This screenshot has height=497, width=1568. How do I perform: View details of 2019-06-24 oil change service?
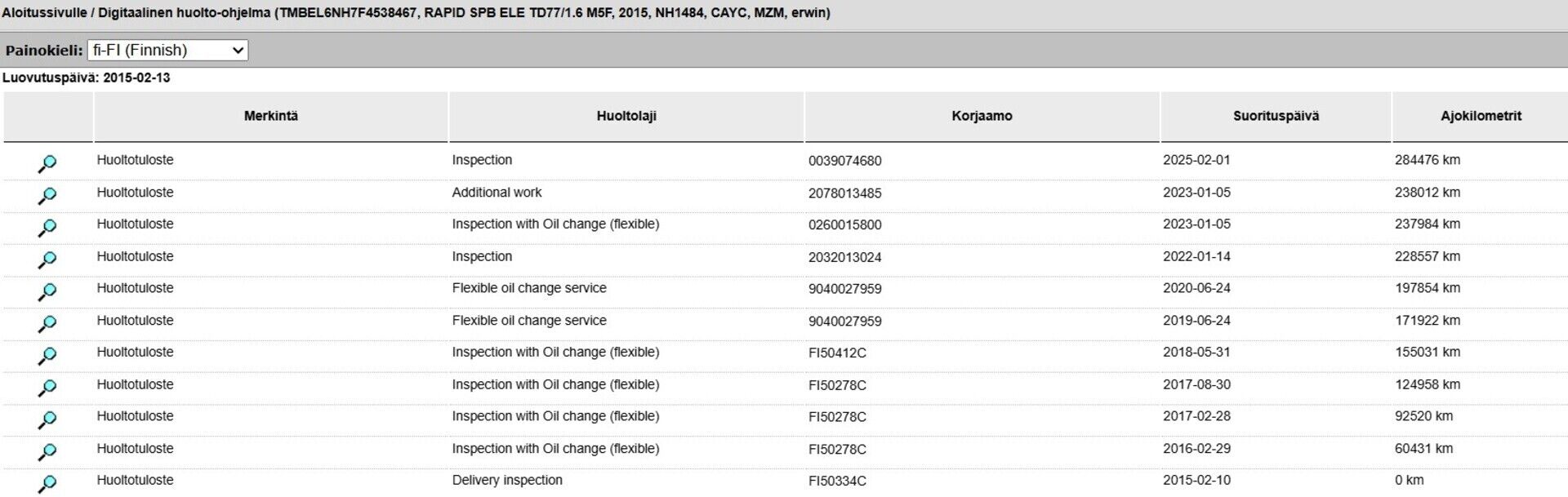[47, 324]
